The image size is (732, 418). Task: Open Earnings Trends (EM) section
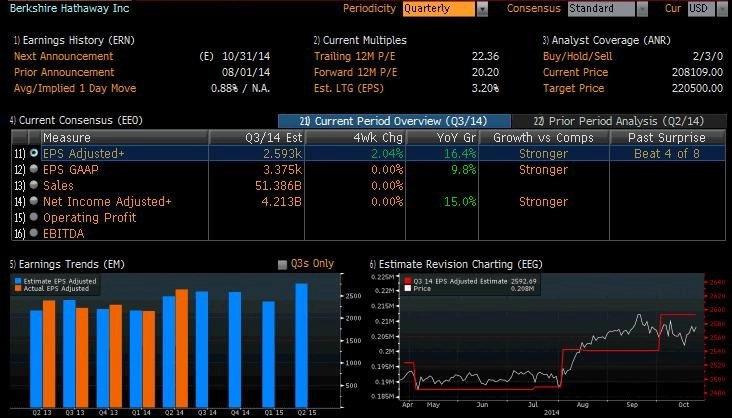click(x=67, y=264)
